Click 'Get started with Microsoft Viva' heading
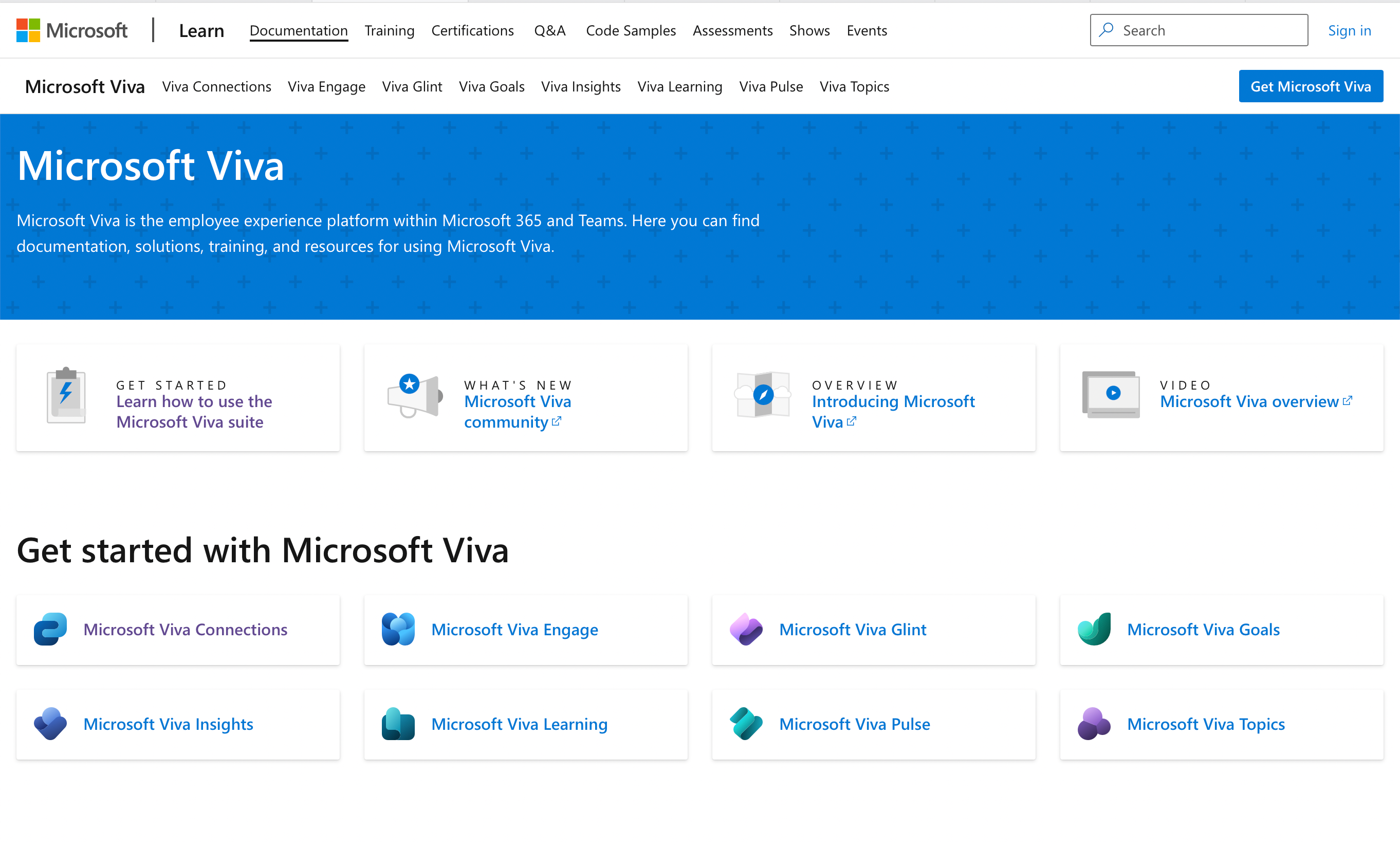 pos(263,550)
